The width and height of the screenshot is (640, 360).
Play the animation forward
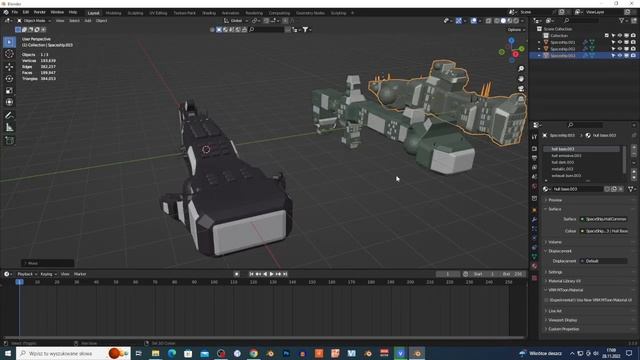[271, 274]
